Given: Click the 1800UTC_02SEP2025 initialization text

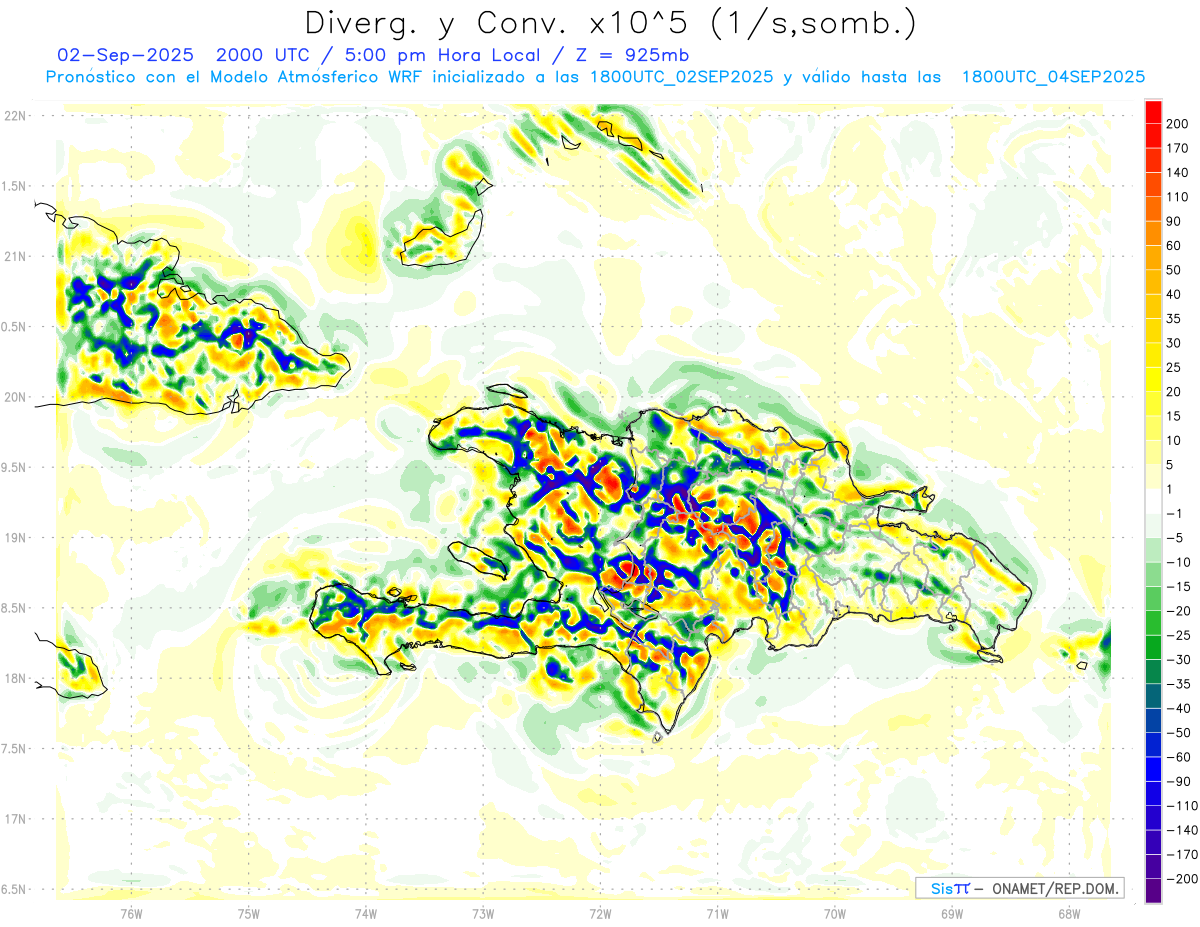Looking at the screenshot, I should pyautogui.click(x=682, y=77).
